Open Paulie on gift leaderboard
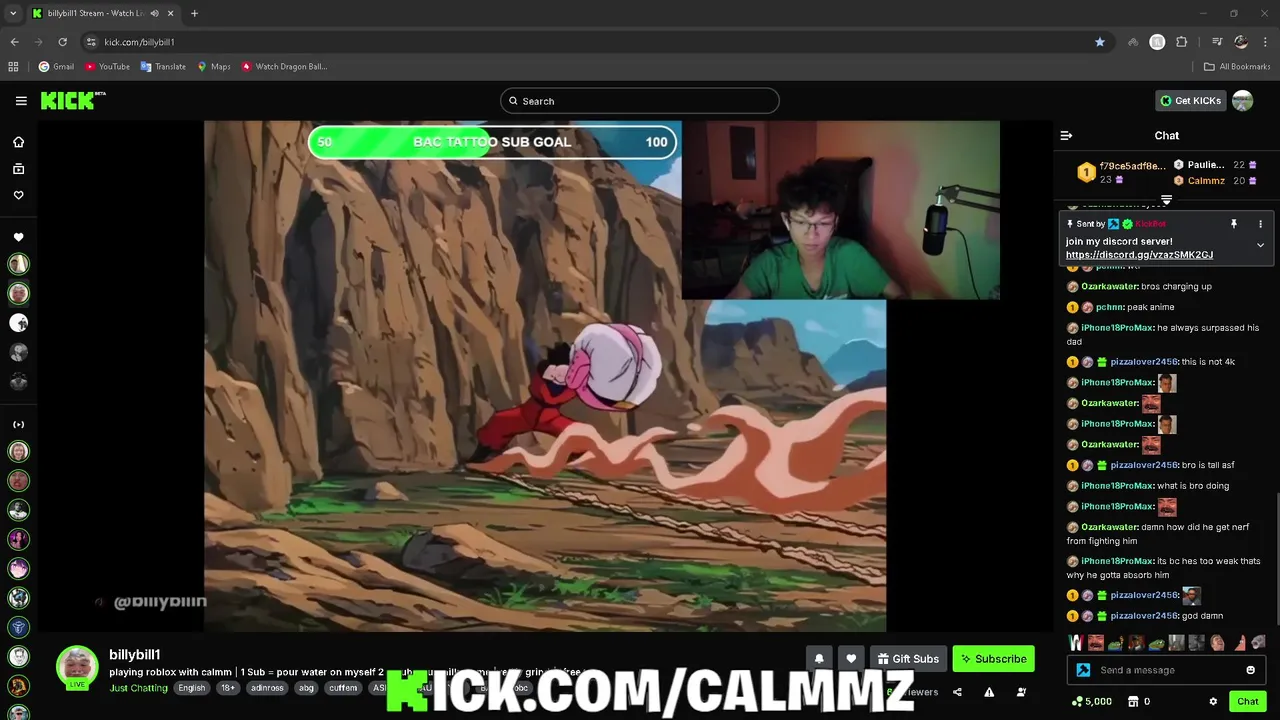 click(x=1205, y=165)
